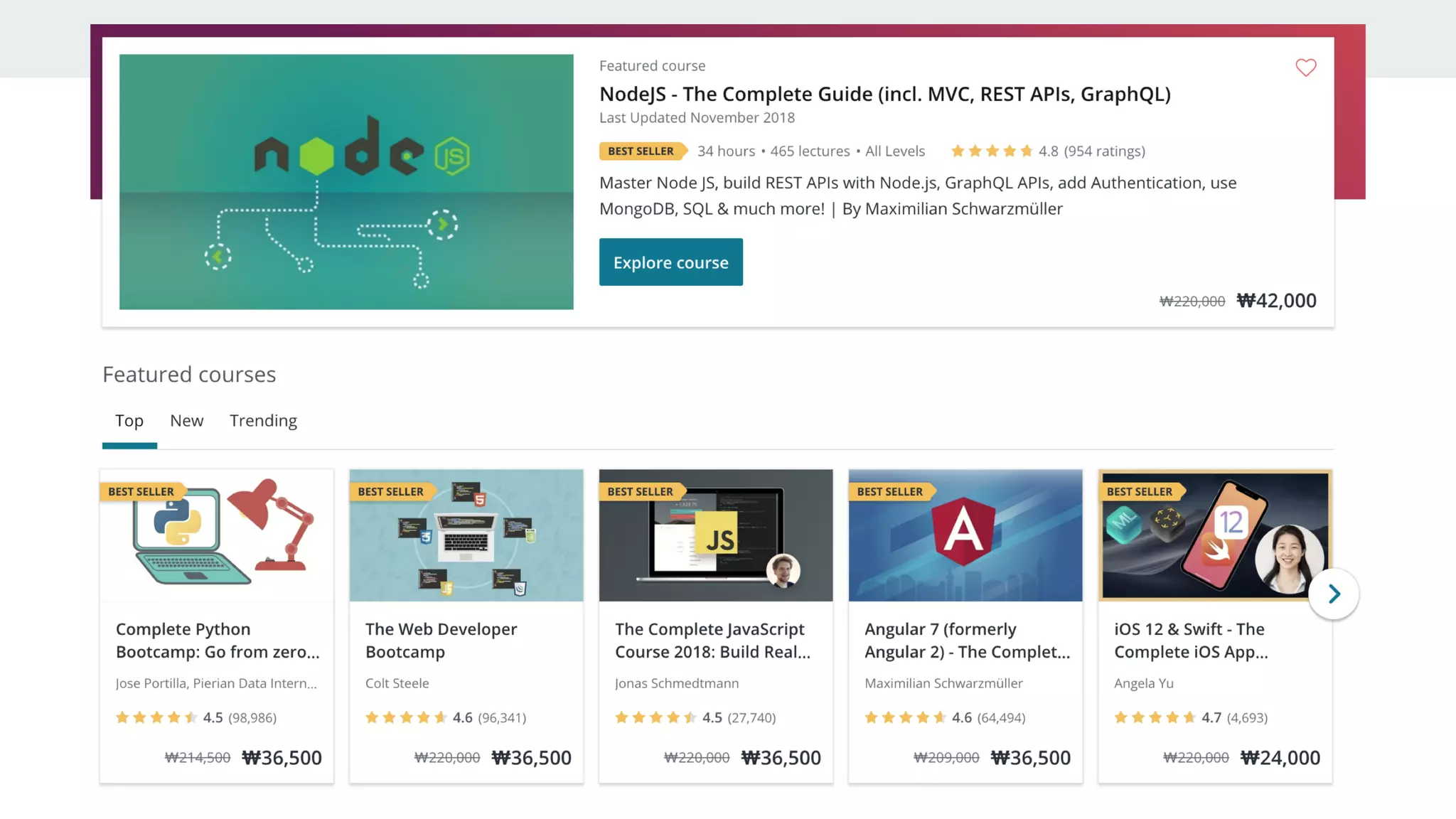Open the NodeJS Complete Guide title link
This screenshot has width=1456, height=819.
point(884,94)
